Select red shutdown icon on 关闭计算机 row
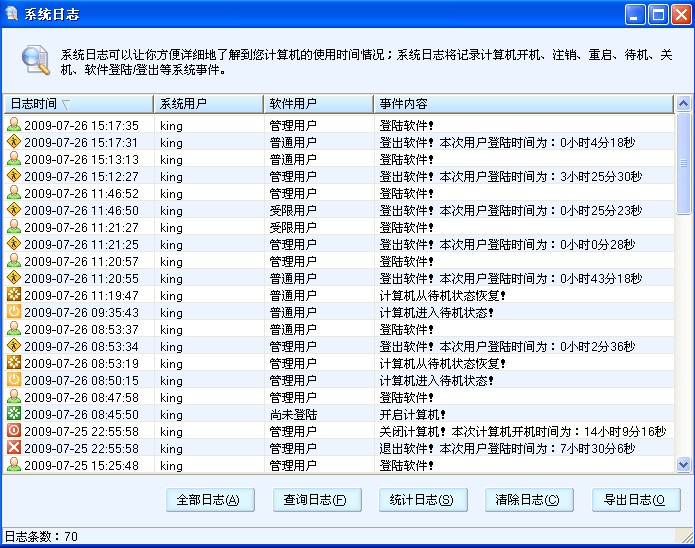695x548 pixels. [14, 431]
